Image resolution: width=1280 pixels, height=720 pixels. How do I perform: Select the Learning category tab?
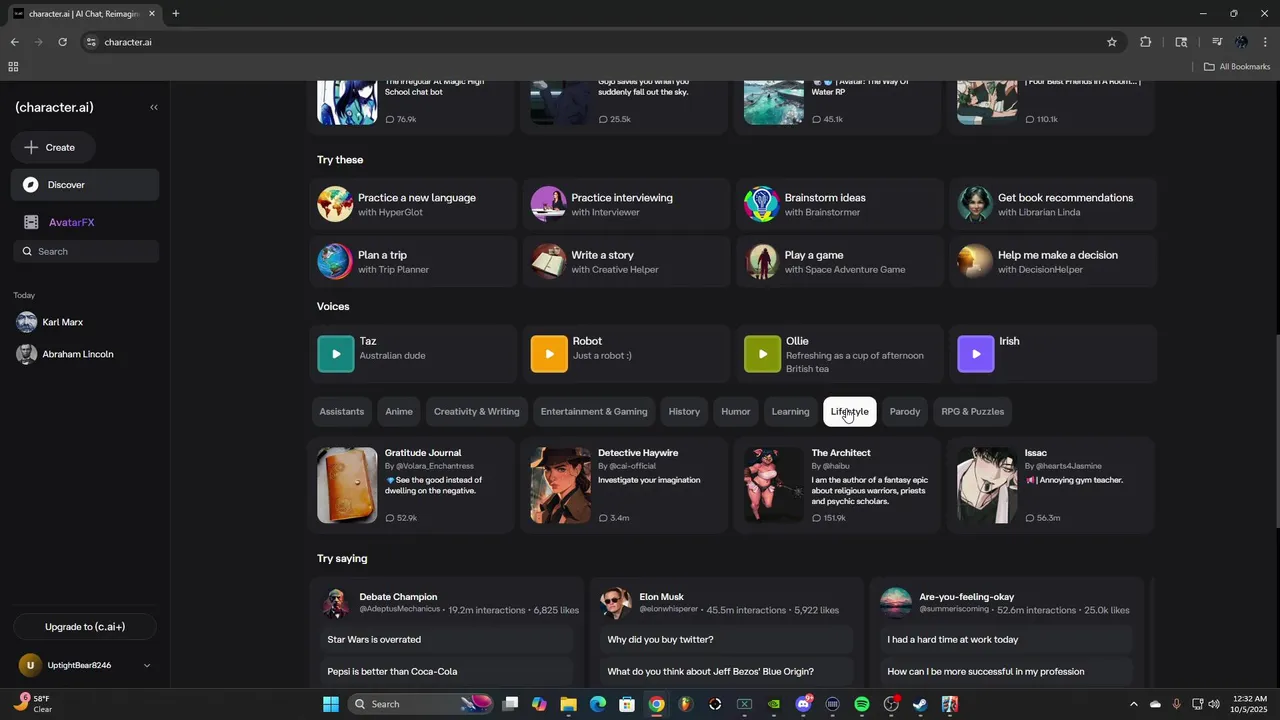790,411
